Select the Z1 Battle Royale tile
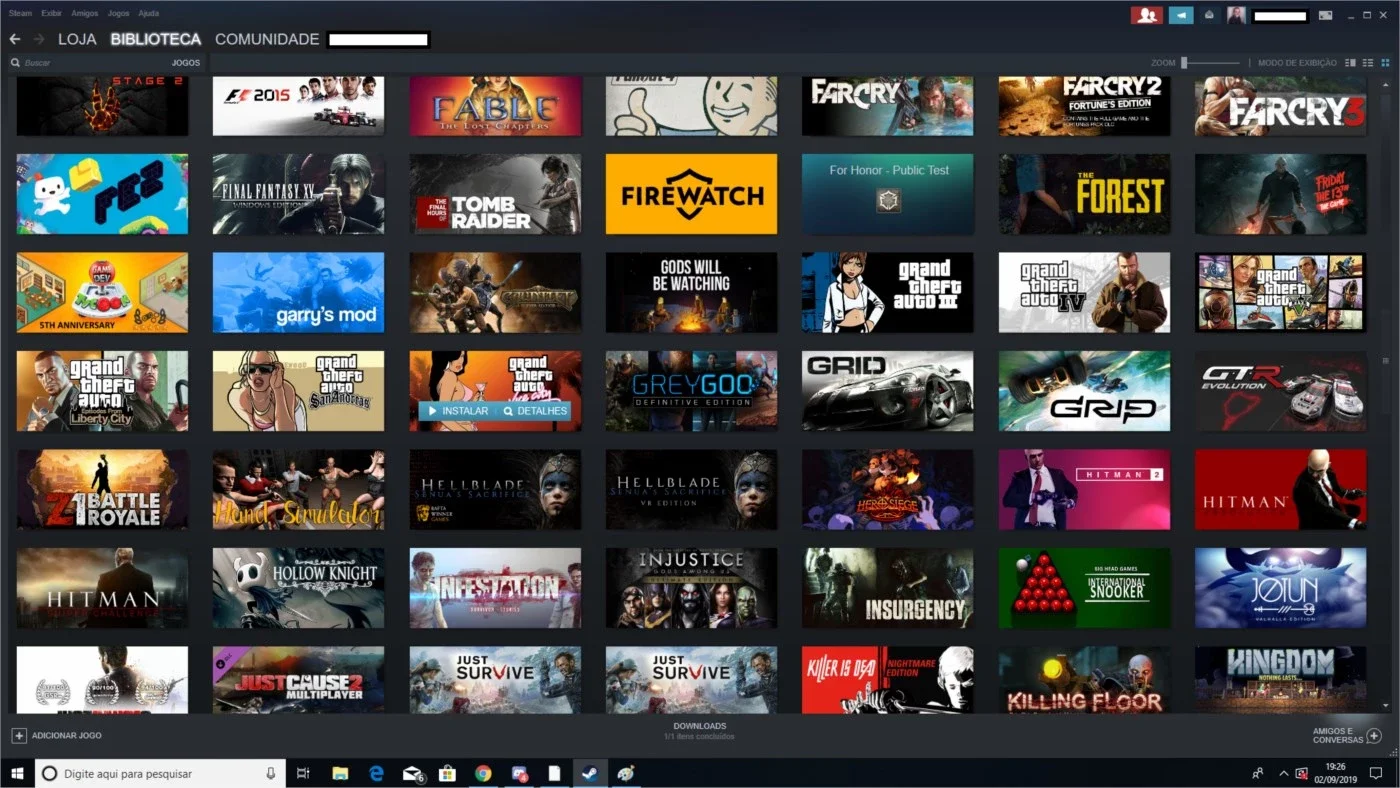This screenshot has height=788, width=1400. coord(102,489)
